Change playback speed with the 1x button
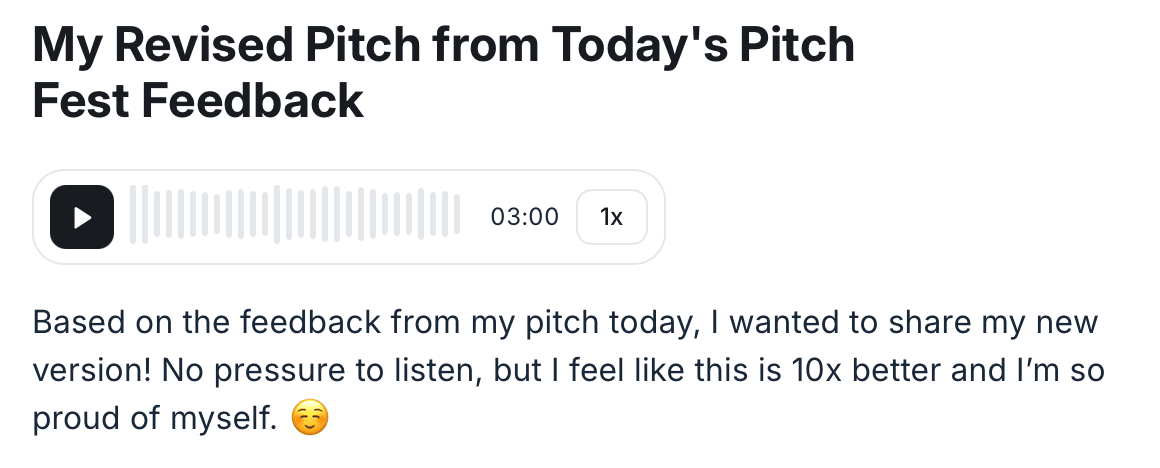This screenshot has width=1160, height=468. click(x=611, y=217)
